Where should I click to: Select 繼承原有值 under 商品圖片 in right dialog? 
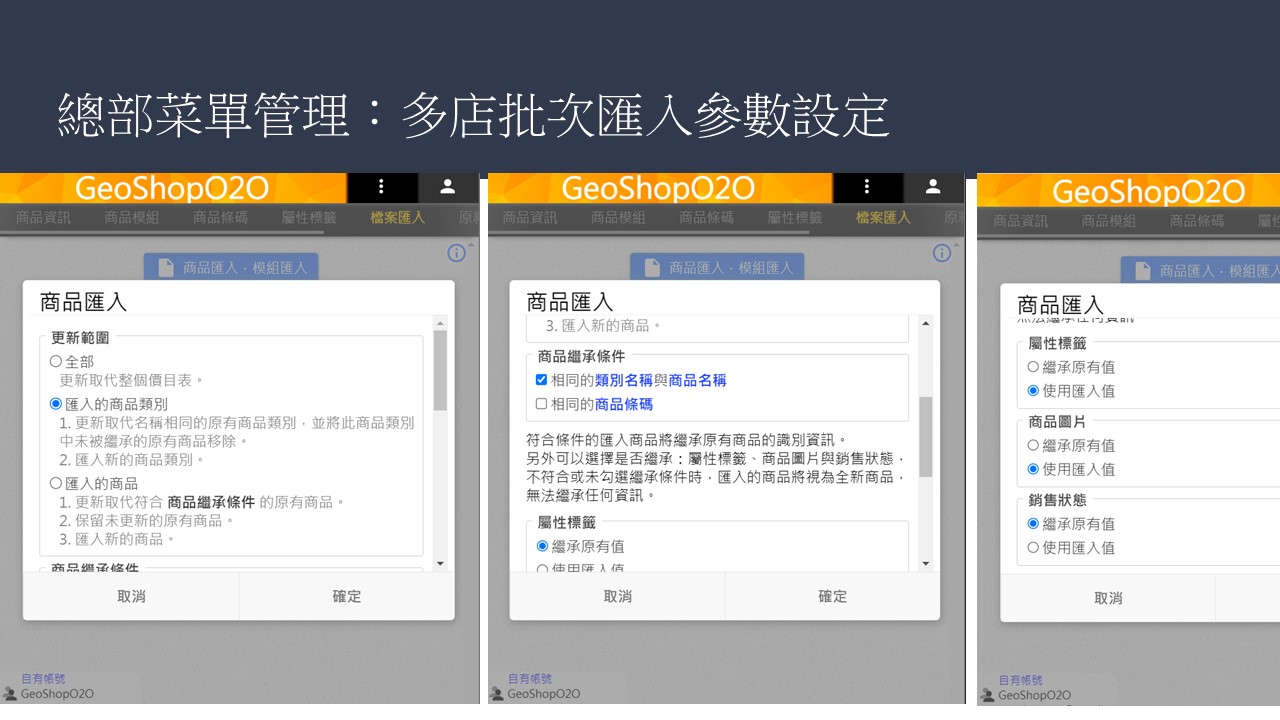(x=1033, y=446)
